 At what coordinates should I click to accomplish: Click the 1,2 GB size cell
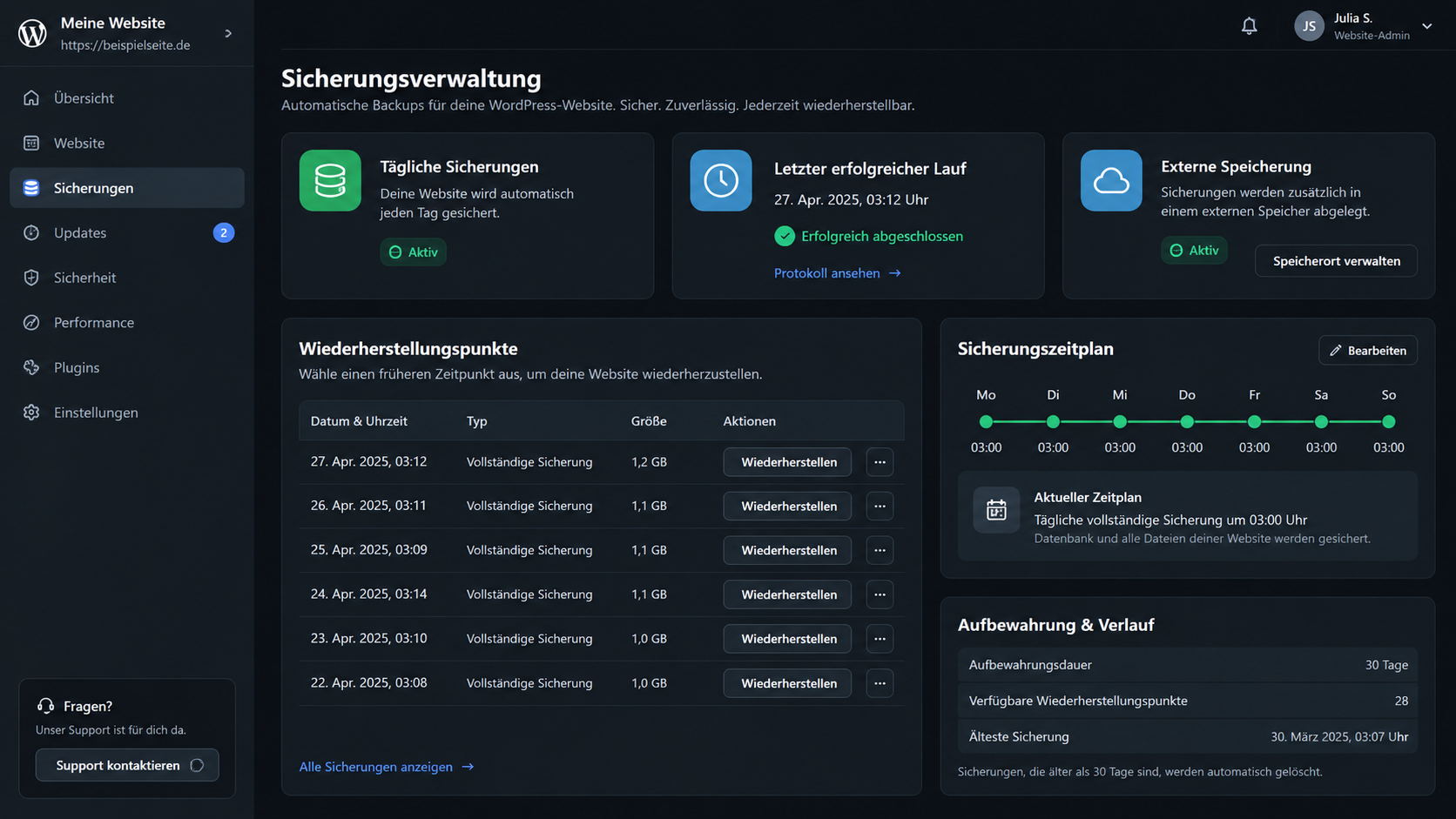click(649, 462)
